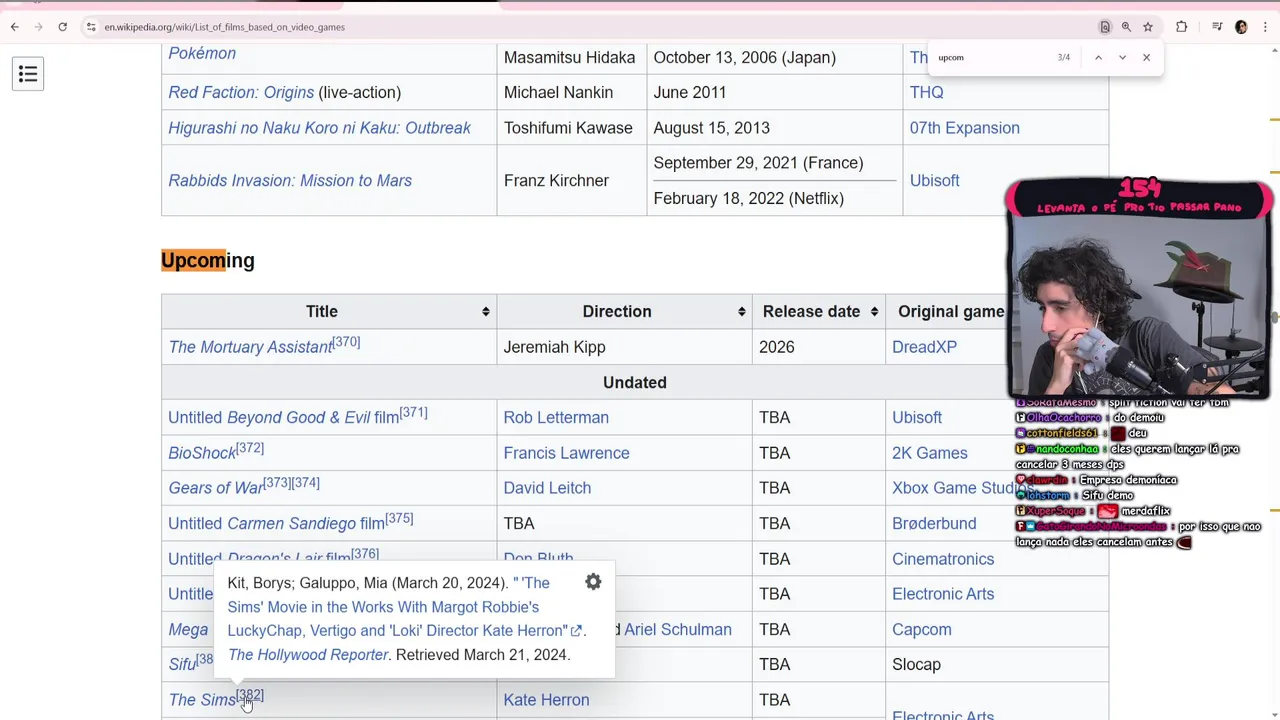1280x720 pixels.
Task: Click the find-in-page search field
Action: click(x=990, y=58)
